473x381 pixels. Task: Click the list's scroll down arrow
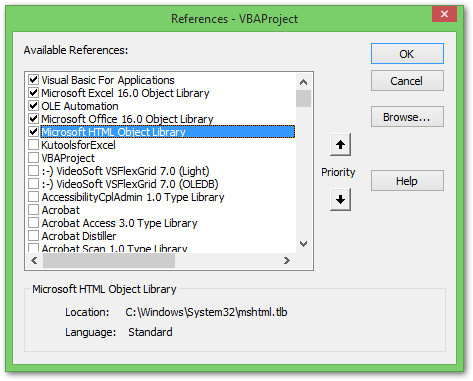(x=303, y=244)
